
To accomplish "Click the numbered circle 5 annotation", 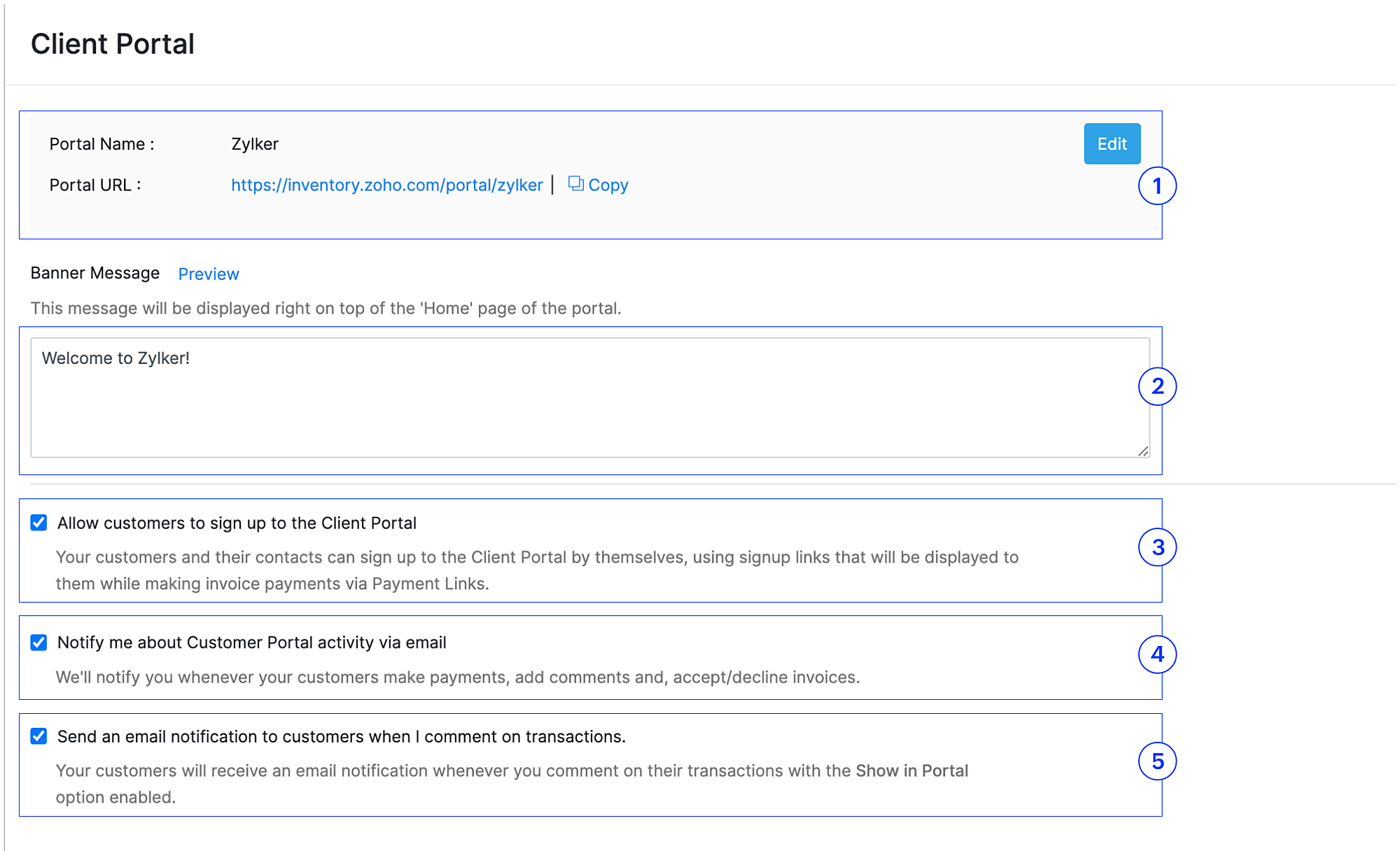I will pyautogui.click(x=1157, y=761).
